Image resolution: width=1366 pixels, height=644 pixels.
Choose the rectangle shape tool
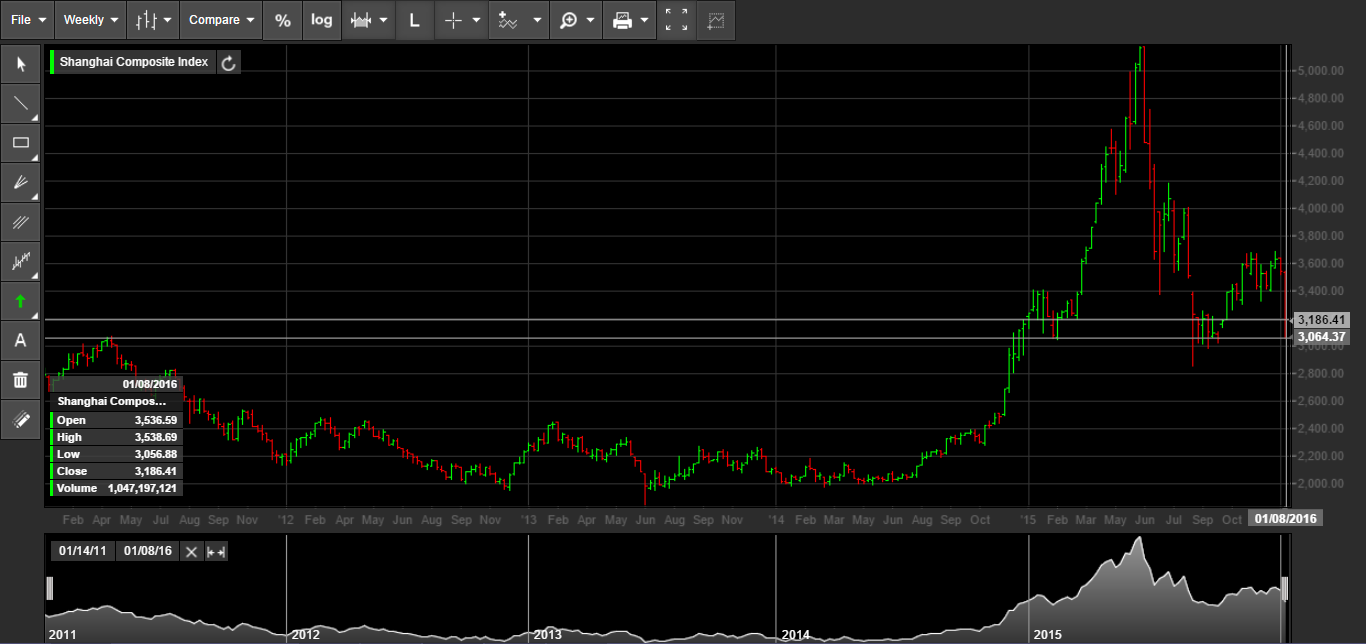(20, 143)
